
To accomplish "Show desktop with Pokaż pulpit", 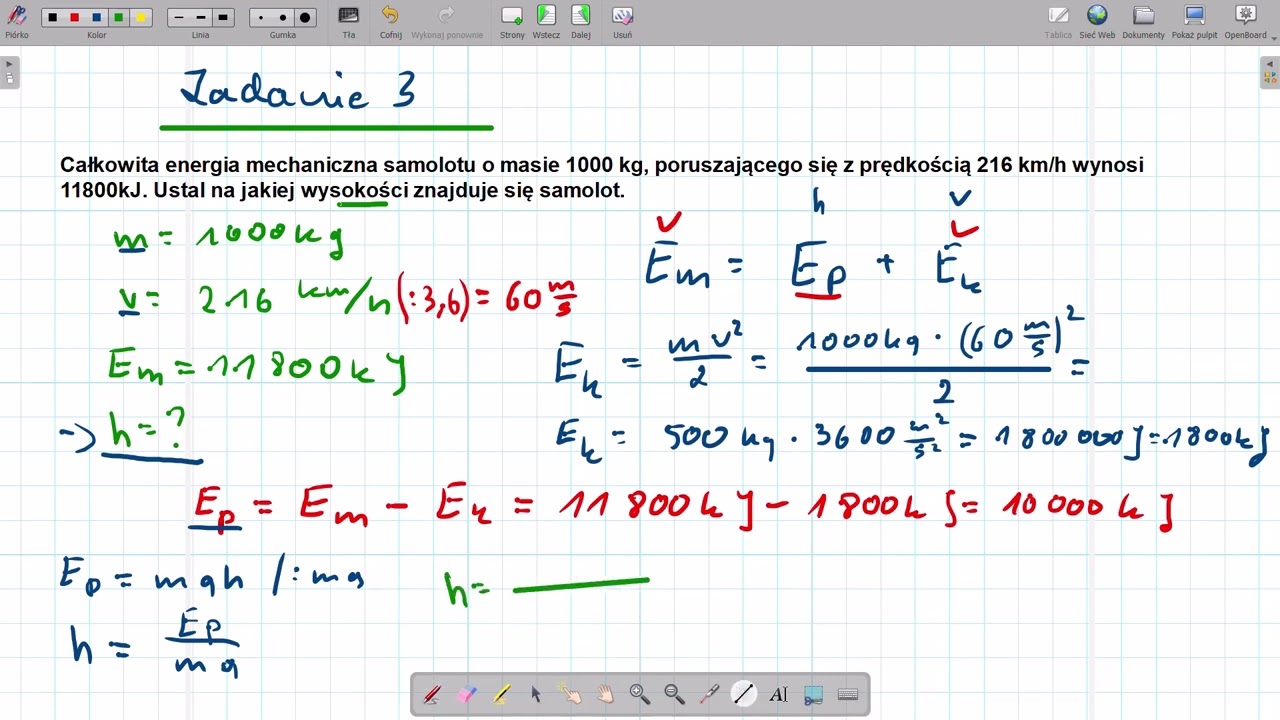I will (1194, 15).
